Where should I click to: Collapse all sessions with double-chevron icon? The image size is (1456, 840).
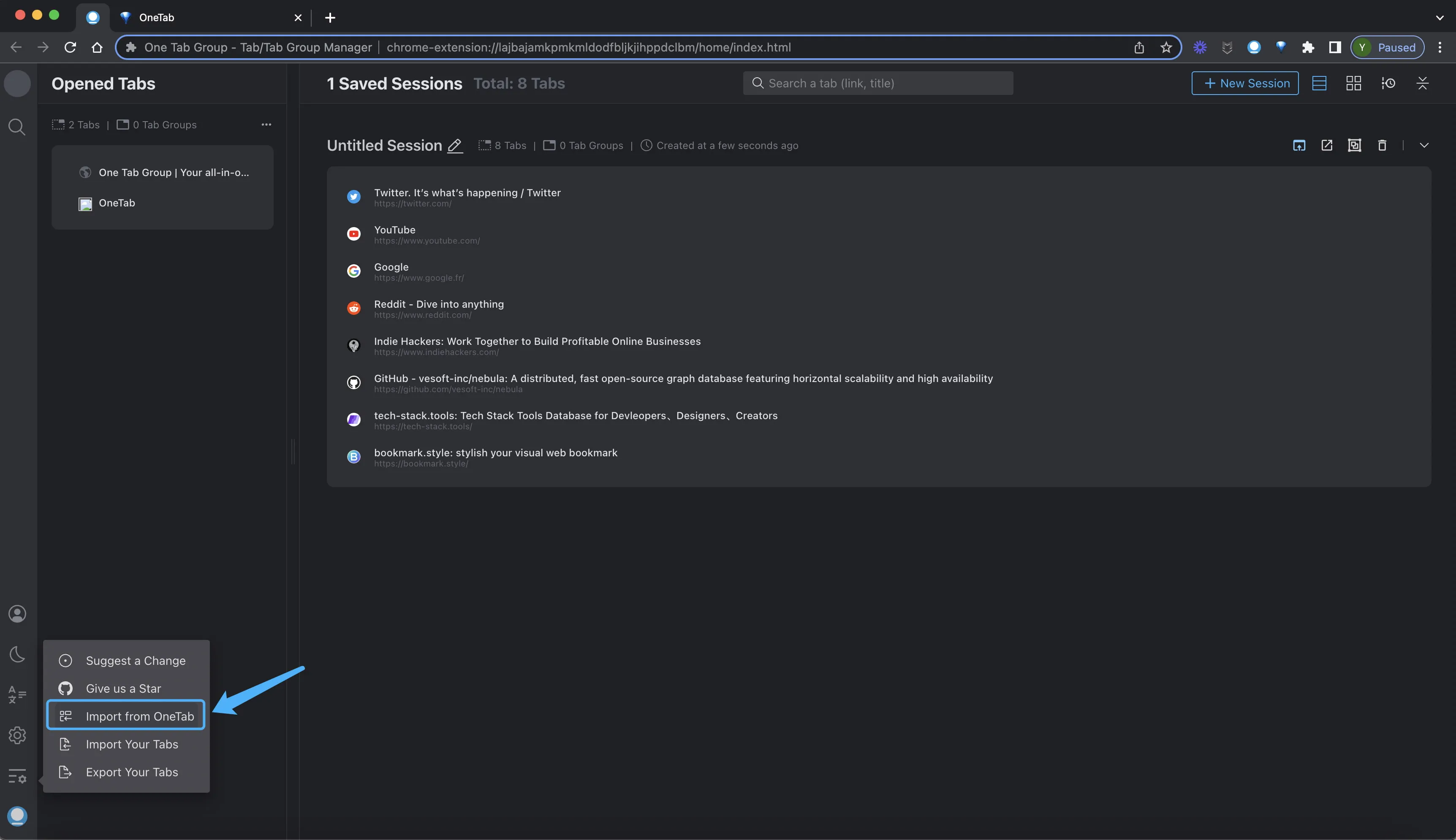pyautogui.click(x=1423, y=83)
